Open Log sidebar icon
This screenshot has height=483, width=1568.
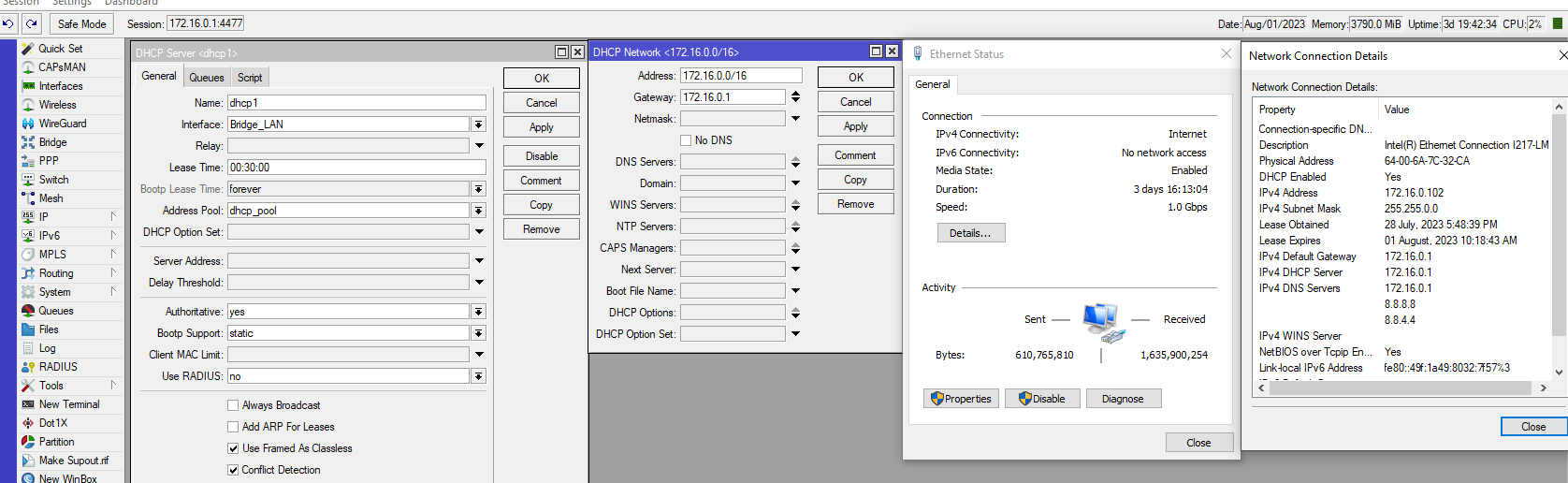28,348
